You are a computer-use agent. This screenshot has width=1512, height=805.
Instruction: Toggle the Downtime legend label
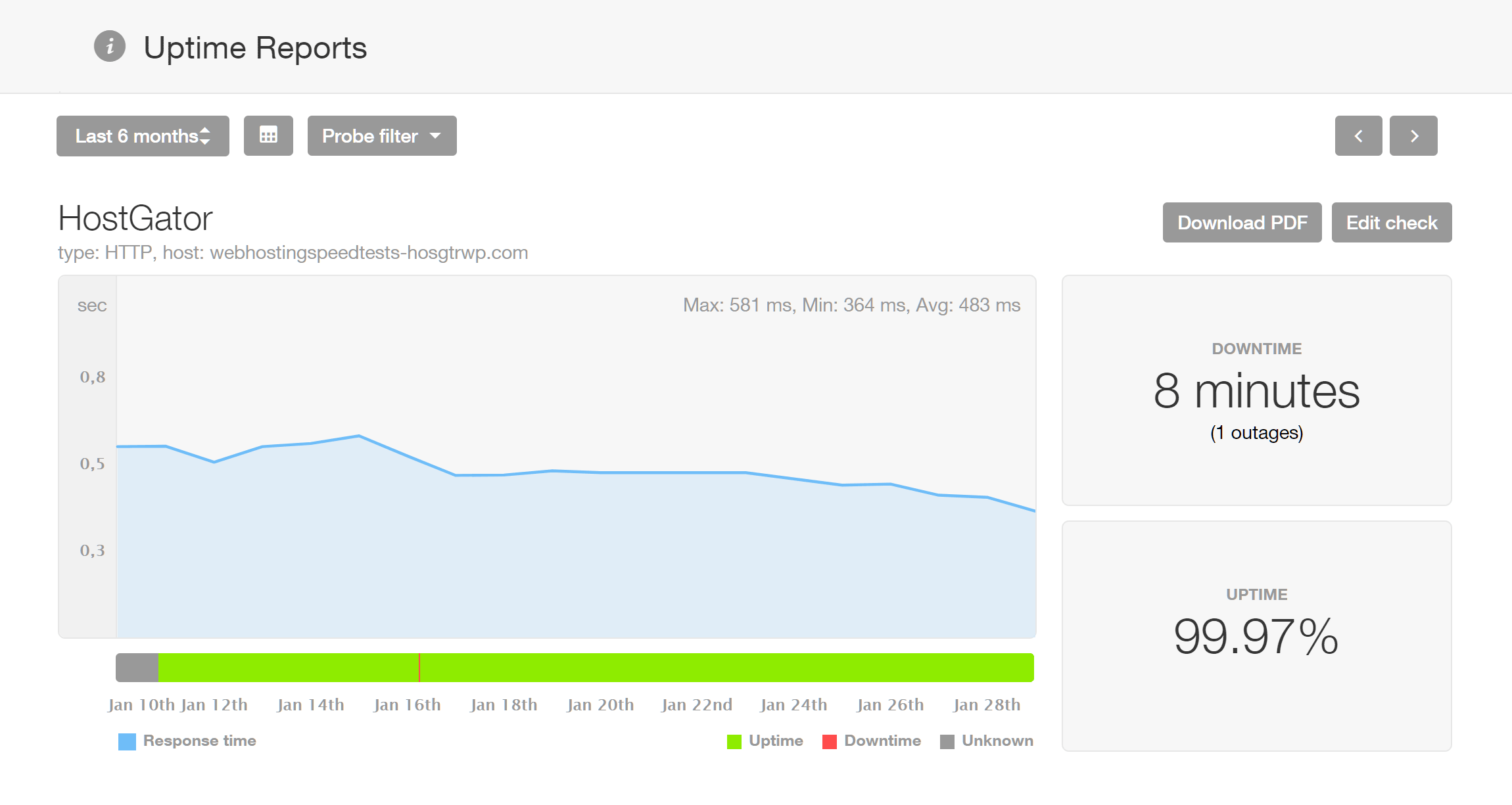(x=882, y=741)
